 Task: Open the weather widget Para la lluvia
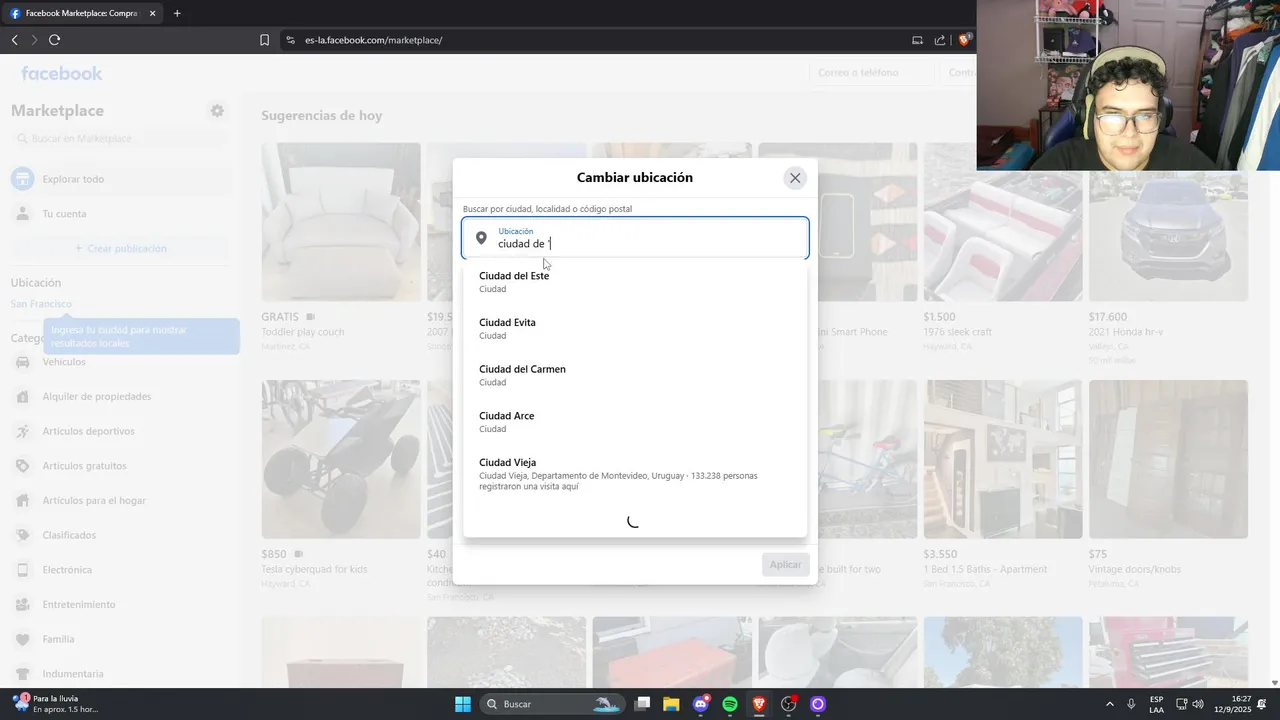click(56, 704)
